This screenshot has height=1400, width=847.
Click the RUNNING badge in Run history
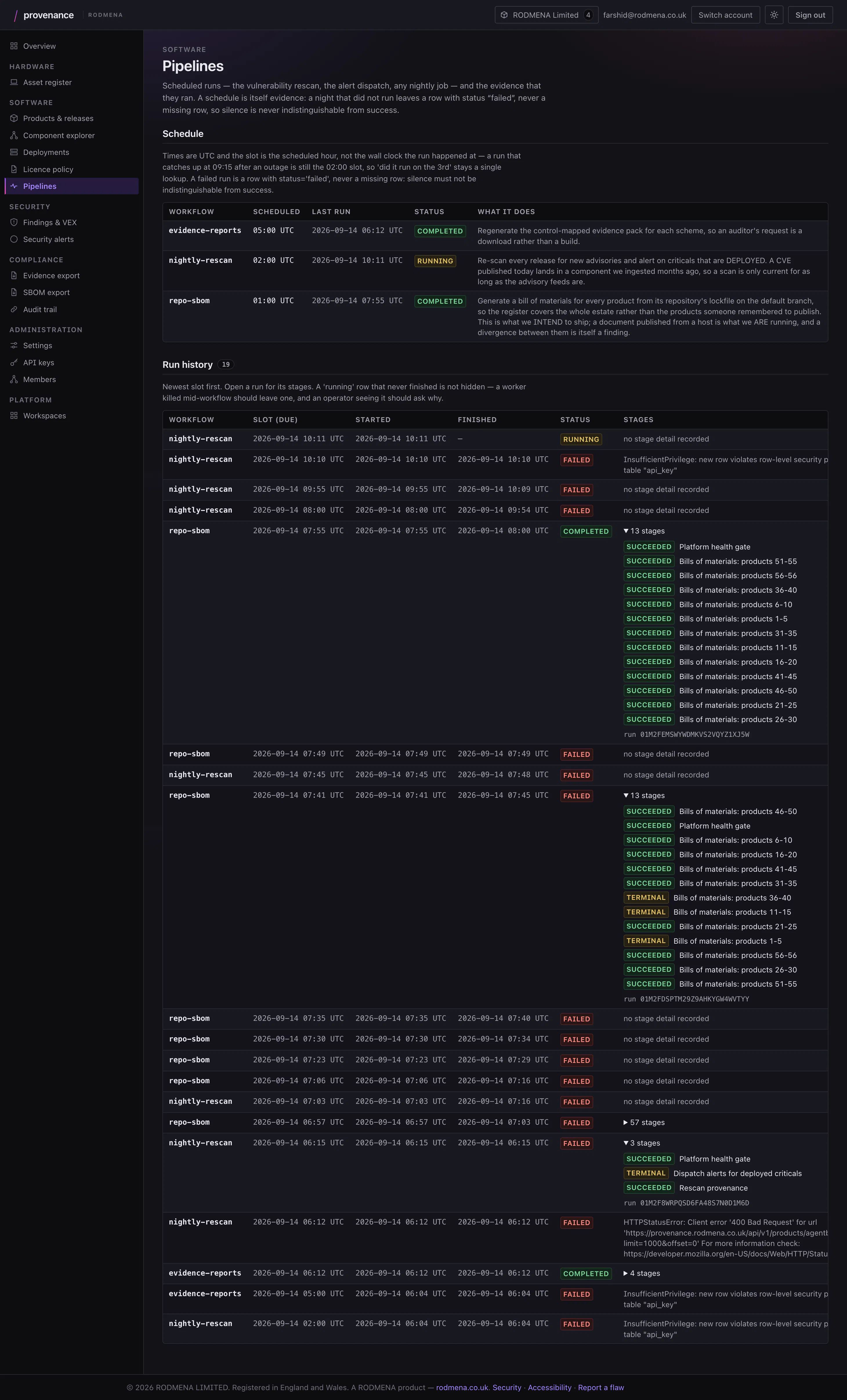[581, 439]
